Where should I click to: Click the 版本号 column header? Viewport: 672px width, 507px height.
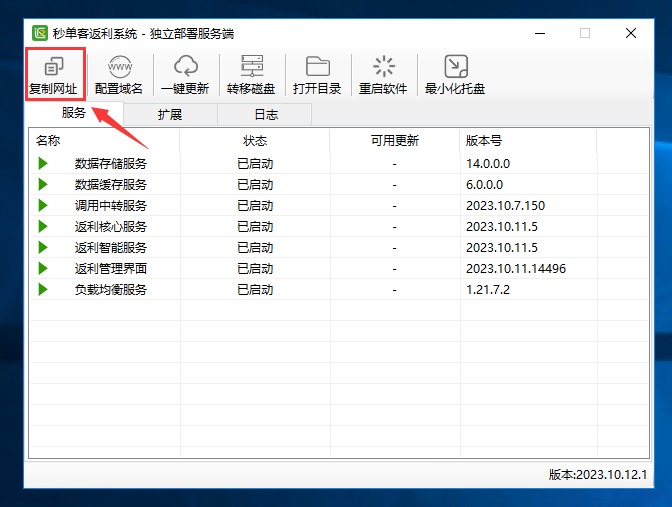click(528, 141)
